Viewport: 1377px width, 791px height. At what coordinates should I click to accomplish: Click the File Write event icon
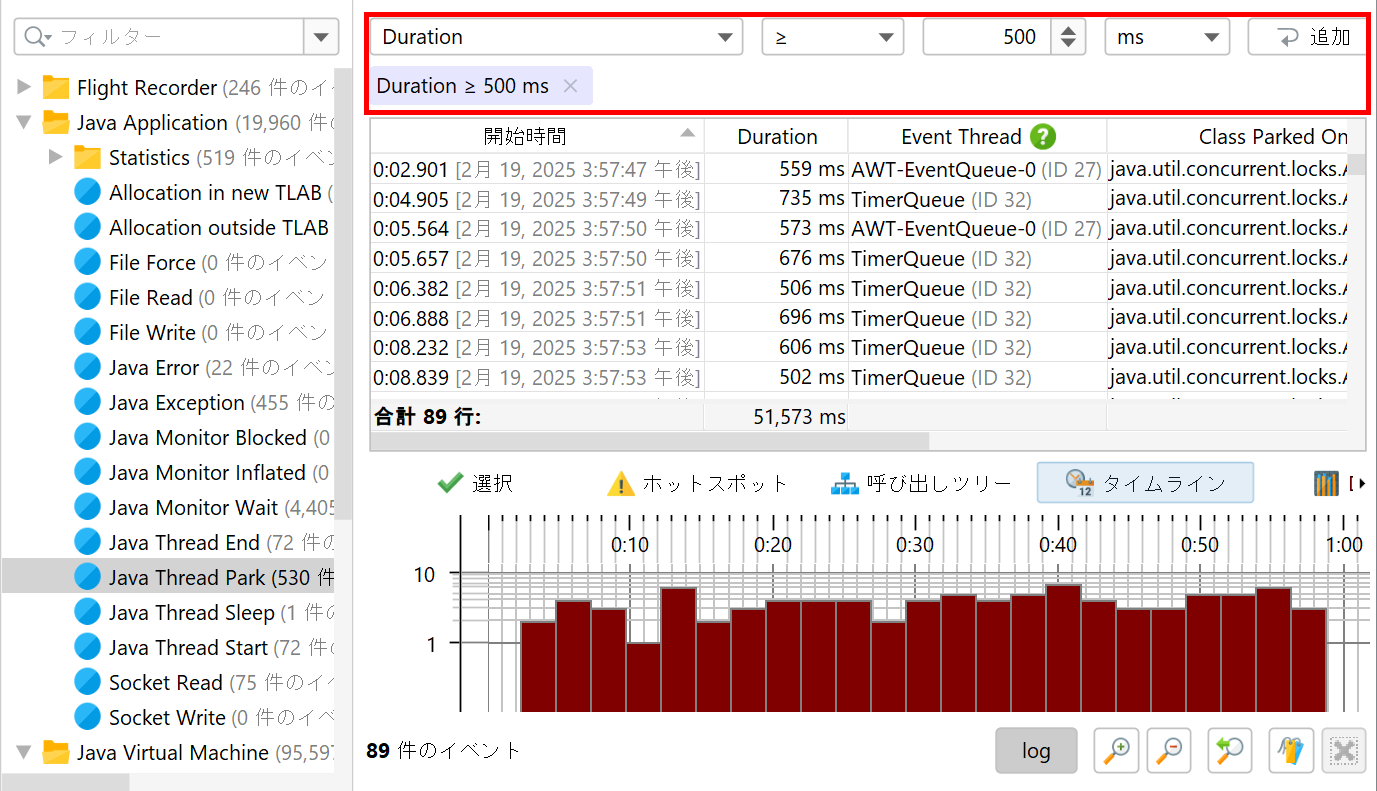point(88,333)
